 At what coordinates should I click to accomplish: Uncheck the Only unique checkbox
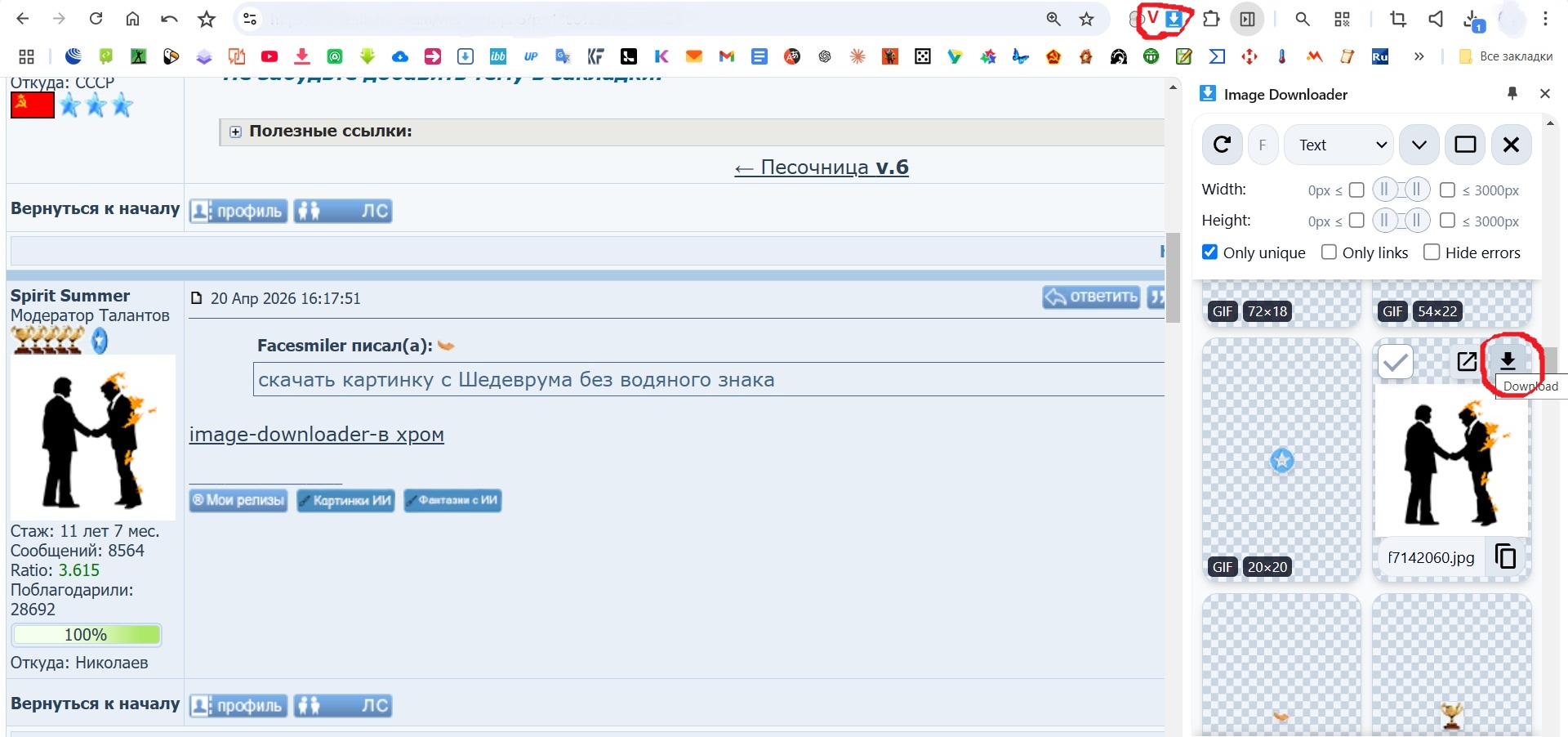[x=1210, y=252]
